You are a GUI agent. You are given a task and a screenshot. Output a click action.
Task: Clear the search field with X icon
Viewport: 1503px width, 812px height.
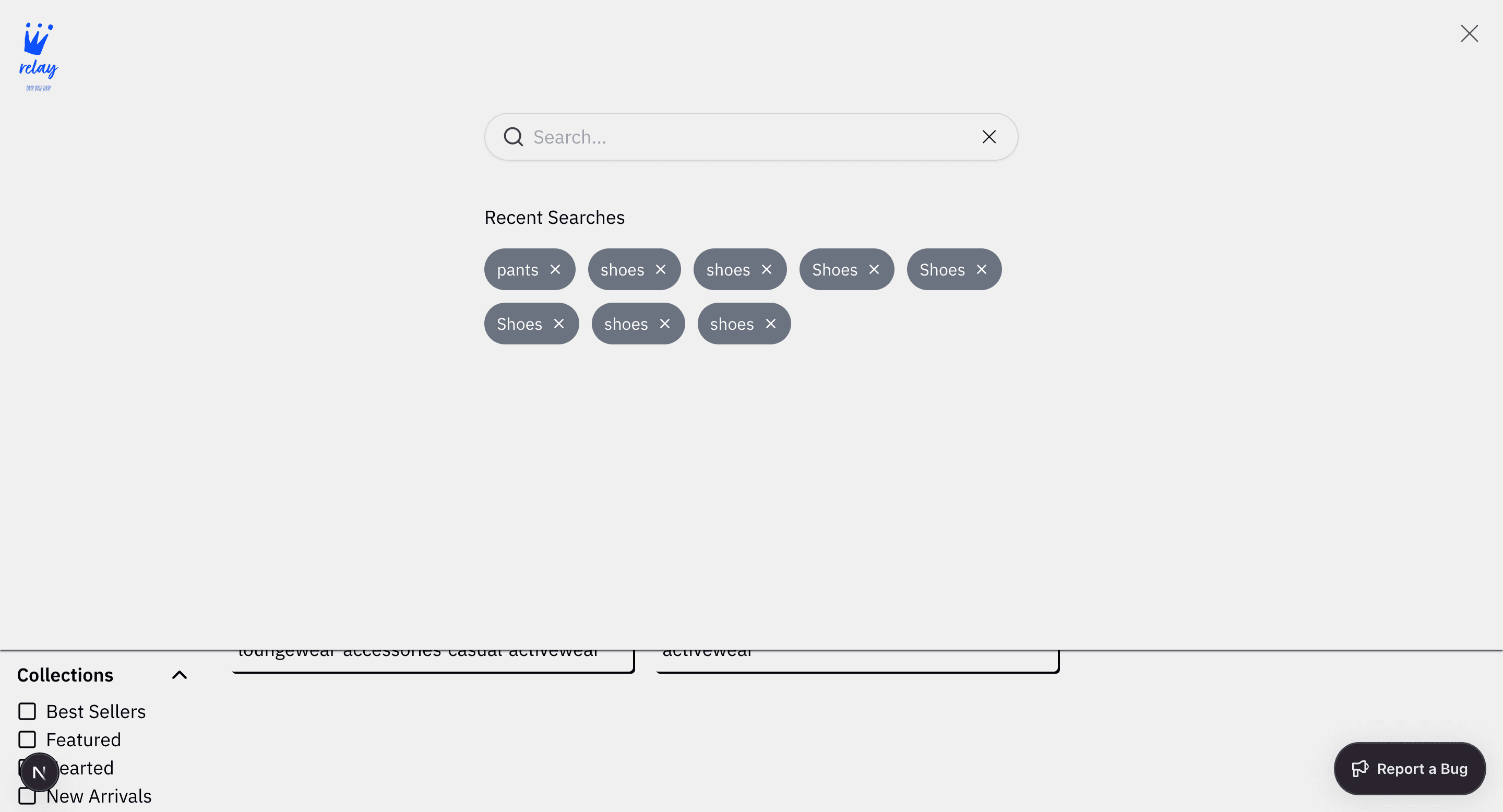(988, 137)
